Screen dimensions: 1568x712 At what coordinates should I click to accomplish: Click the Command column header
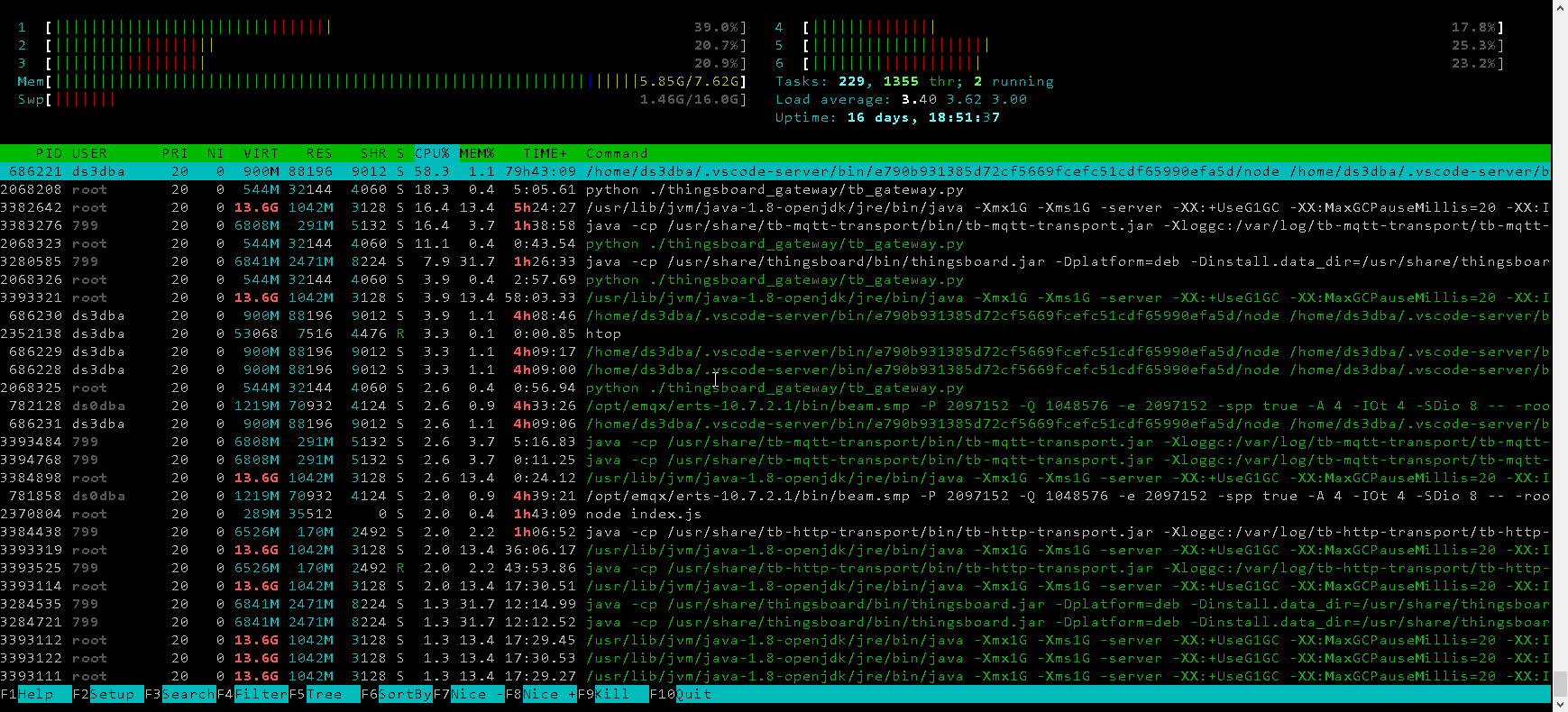pyautogui.click(x=617, y=153)
